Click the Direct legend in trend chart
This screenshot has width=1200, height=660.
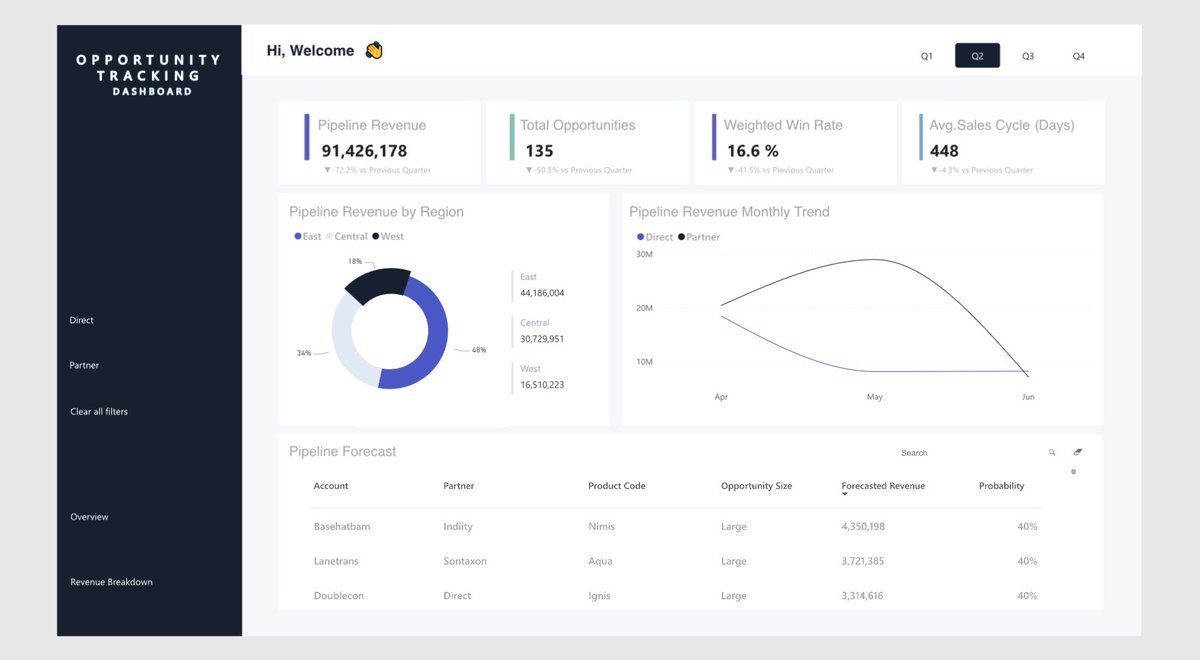coord(655,237)
